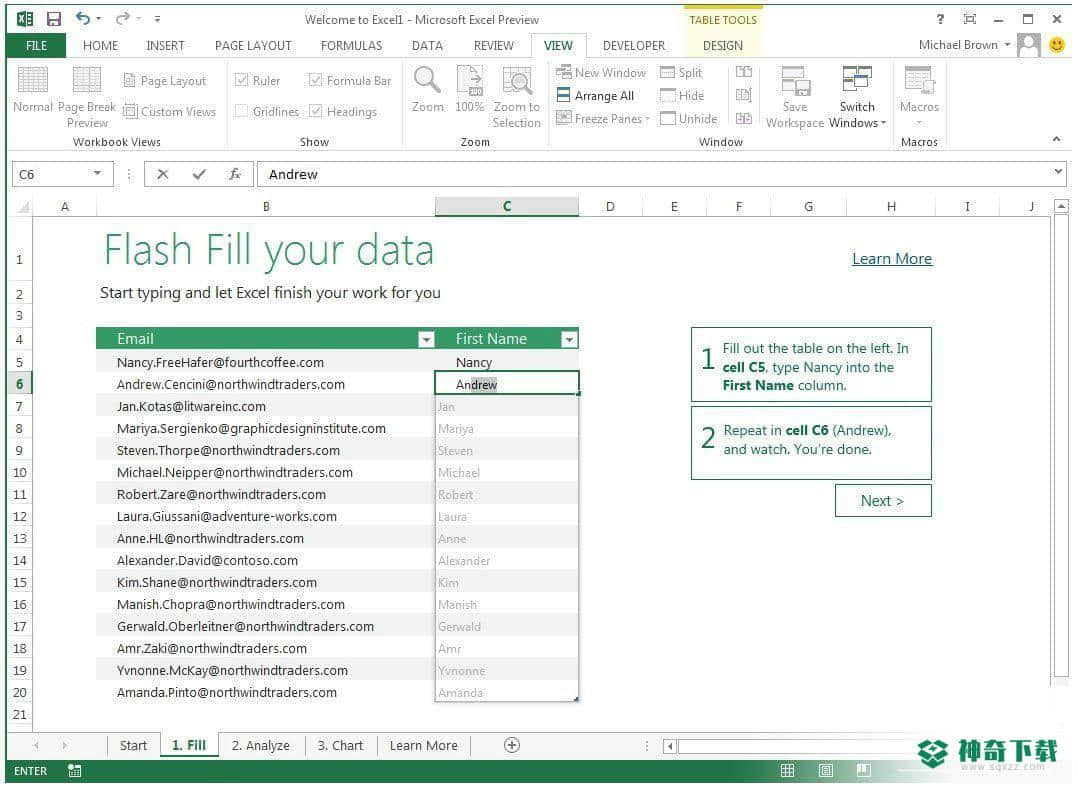Click Full Screen Mode icon in title bar
This screenshot has width=1078, height=792.
click(969, 19)
